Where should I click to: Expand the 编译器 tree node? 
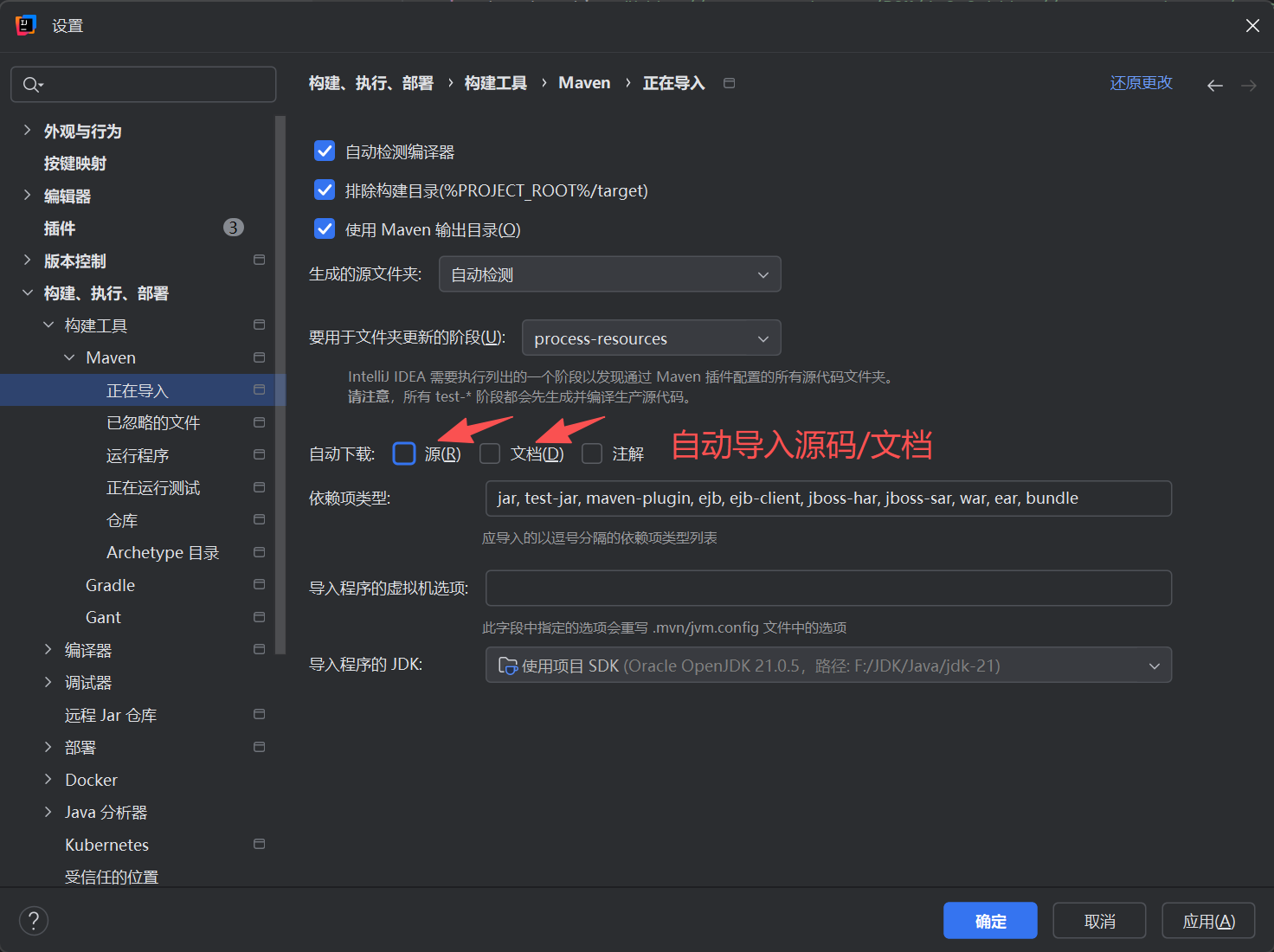point(48,650)
